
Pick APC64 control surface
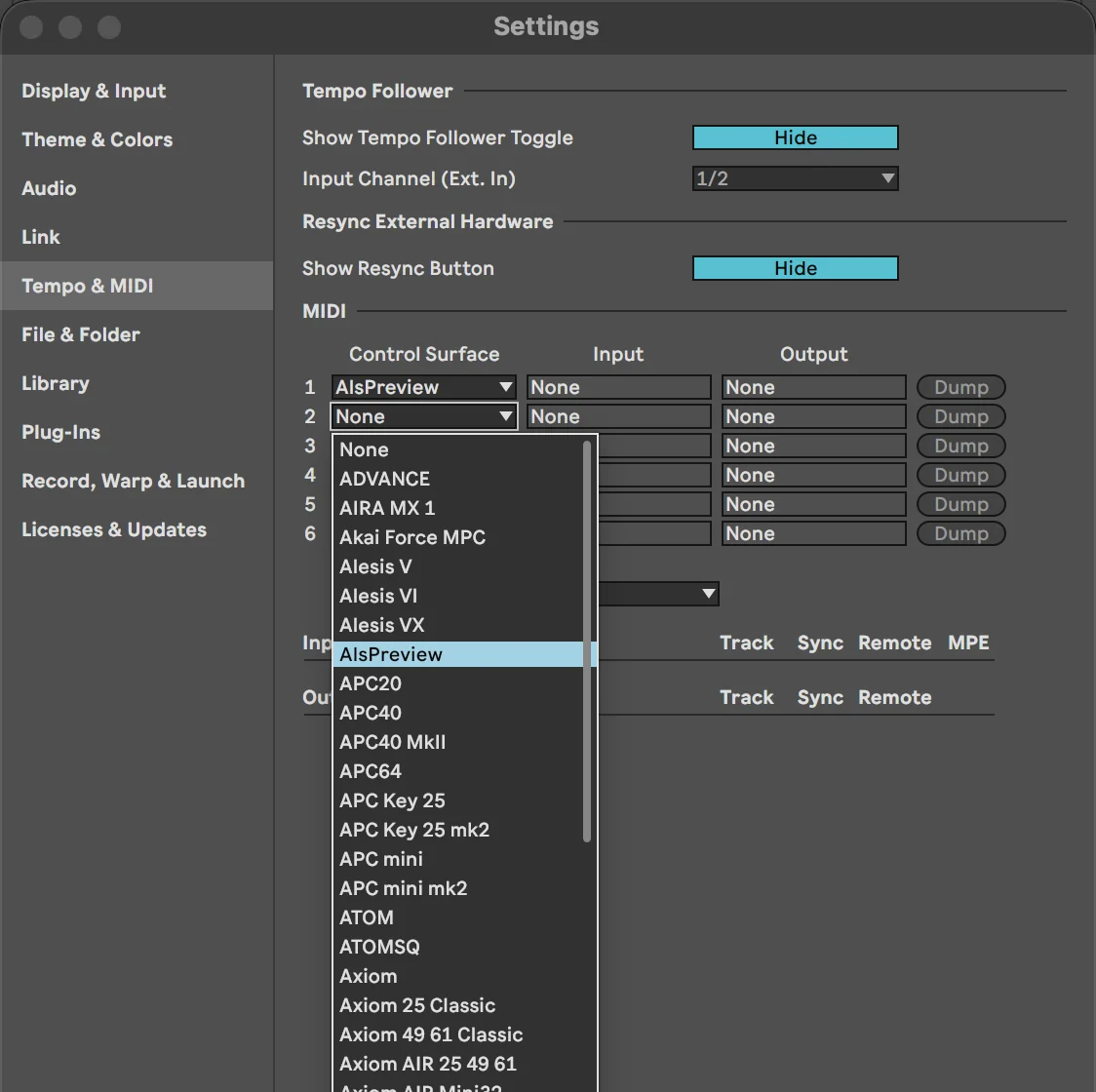(458, 772)
